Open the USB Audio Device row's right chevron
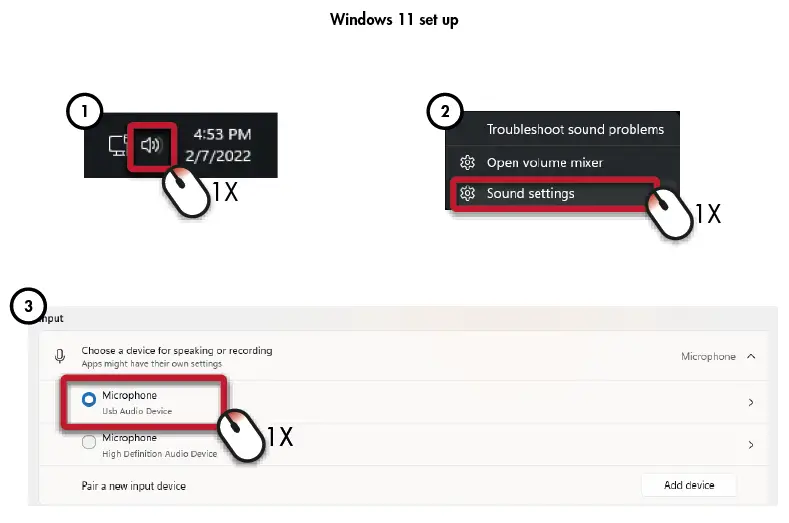The width and height of the screenshot is (789, 523). click(751, 402)
